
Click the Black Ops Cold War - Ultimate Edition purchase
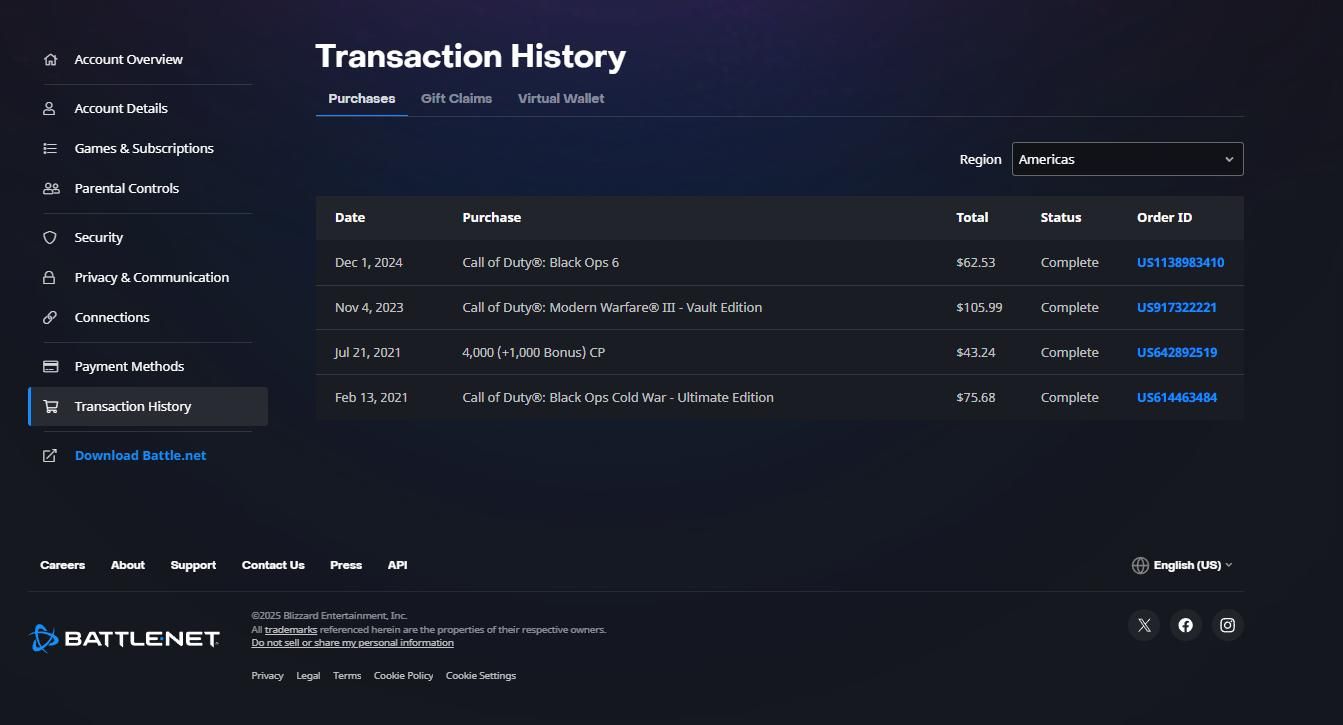click(x=618, y=398)
